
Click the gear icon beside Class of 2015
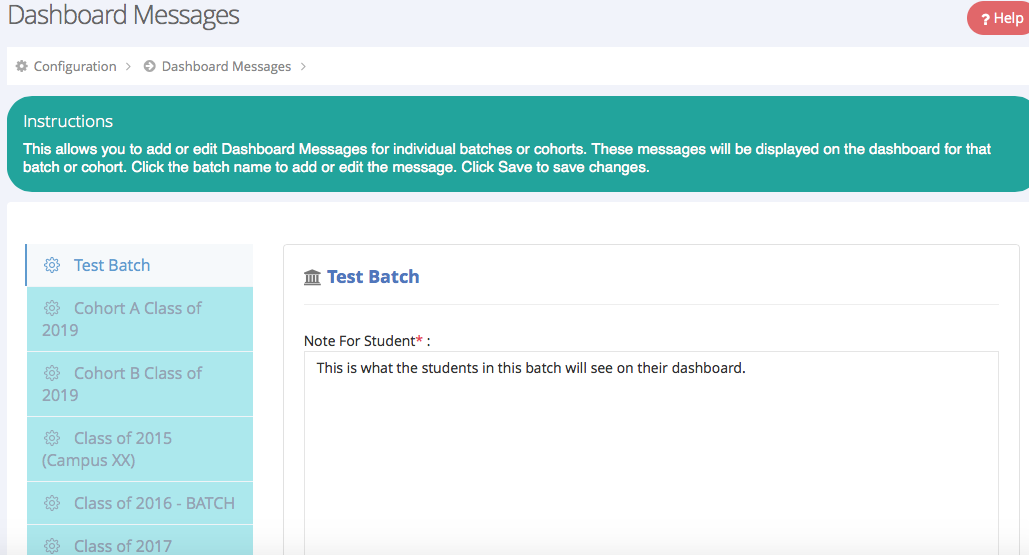(x=52, y=438)
